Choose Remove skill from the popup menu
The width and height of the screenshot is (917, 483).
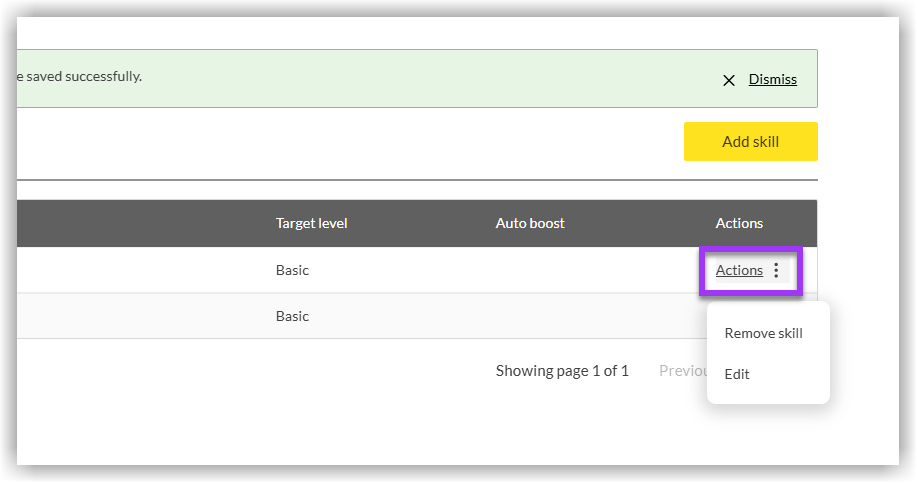[763, 333]
